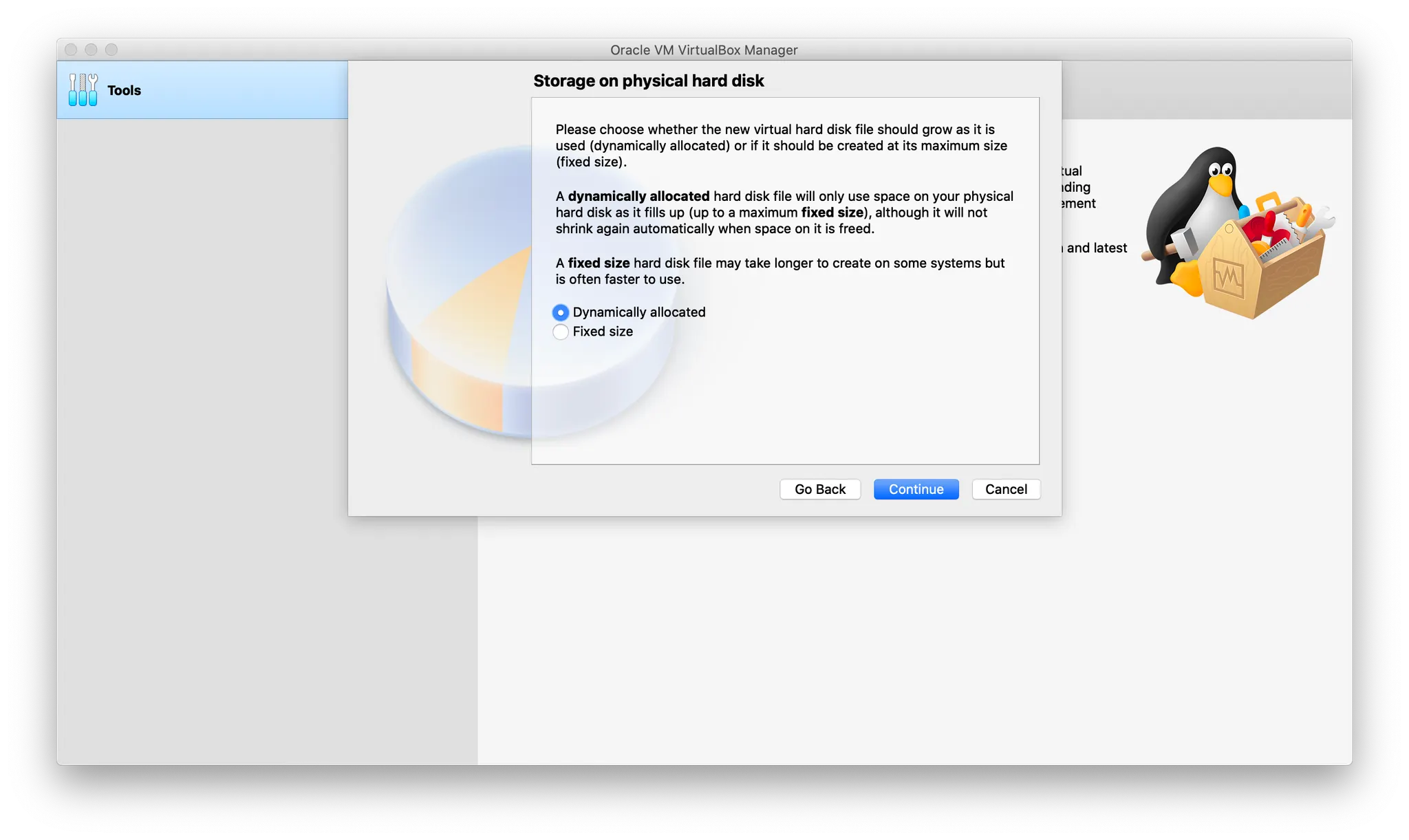Click the third zoom window button

point(111,50)
